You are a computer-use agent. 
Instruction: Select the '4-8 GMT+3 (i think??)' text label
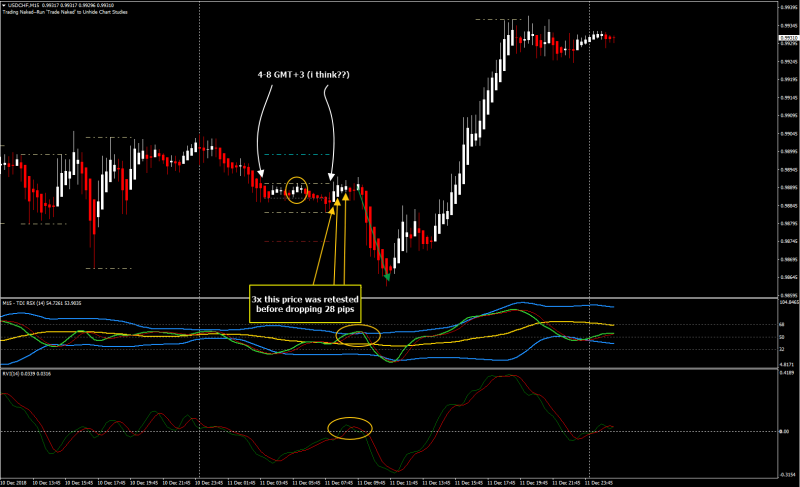(x=304, y=74)
